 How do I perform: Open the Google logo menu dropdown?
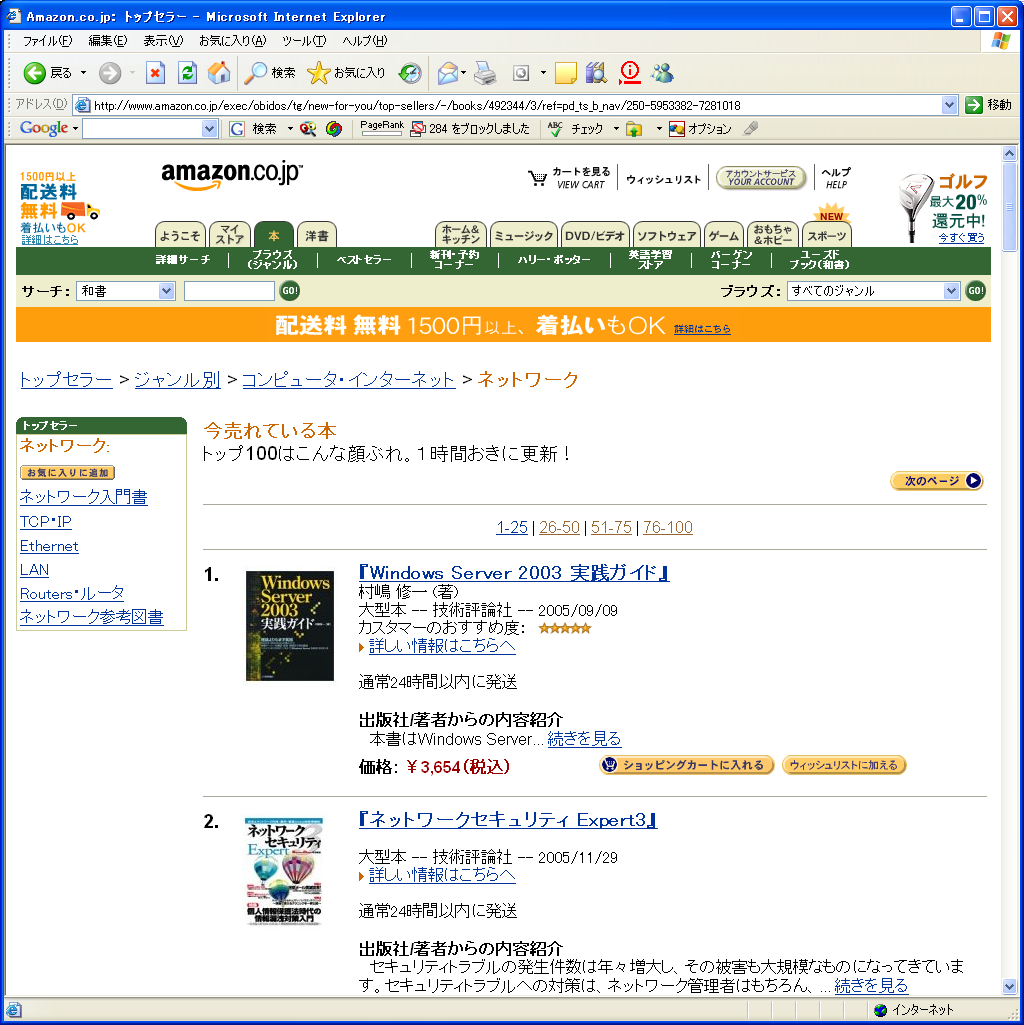[75, 129]
